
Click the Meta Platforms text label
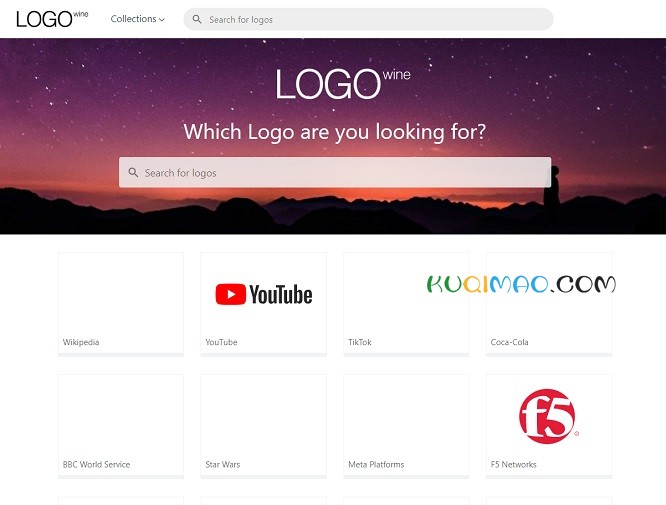[376, 464]
